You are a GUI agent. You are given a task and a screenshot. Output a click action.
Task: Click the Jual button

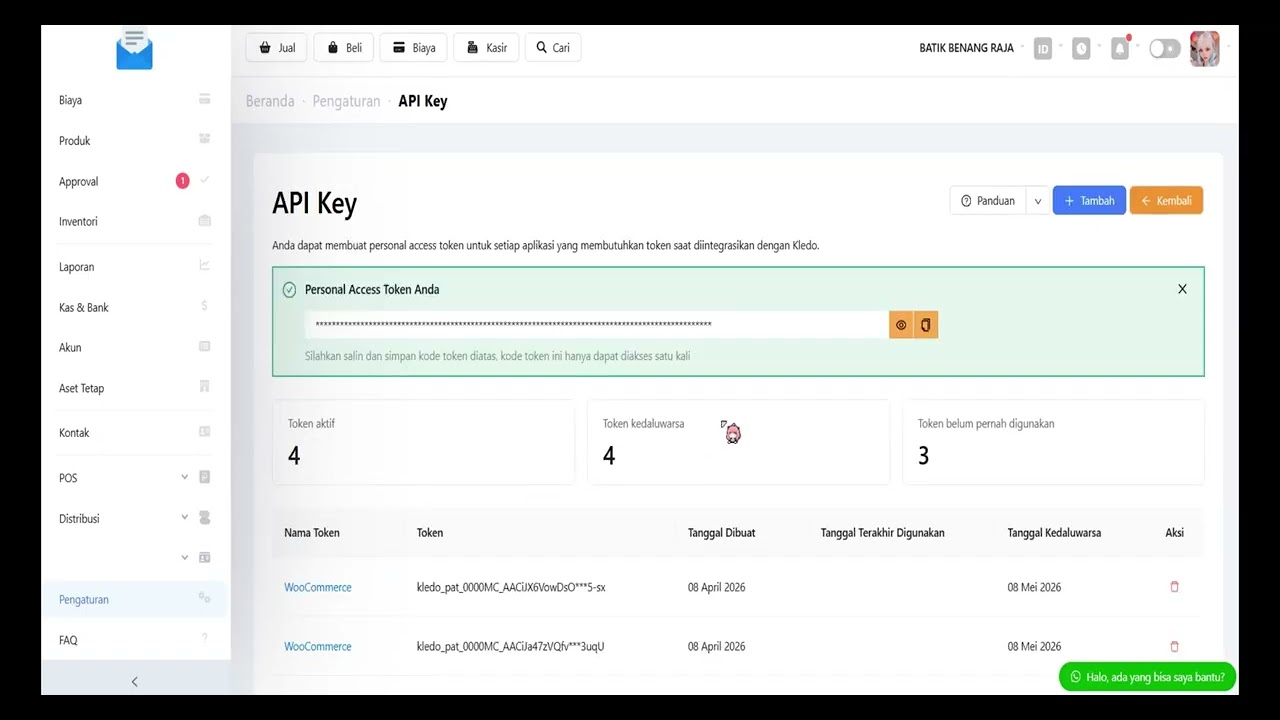pos(277,48)
